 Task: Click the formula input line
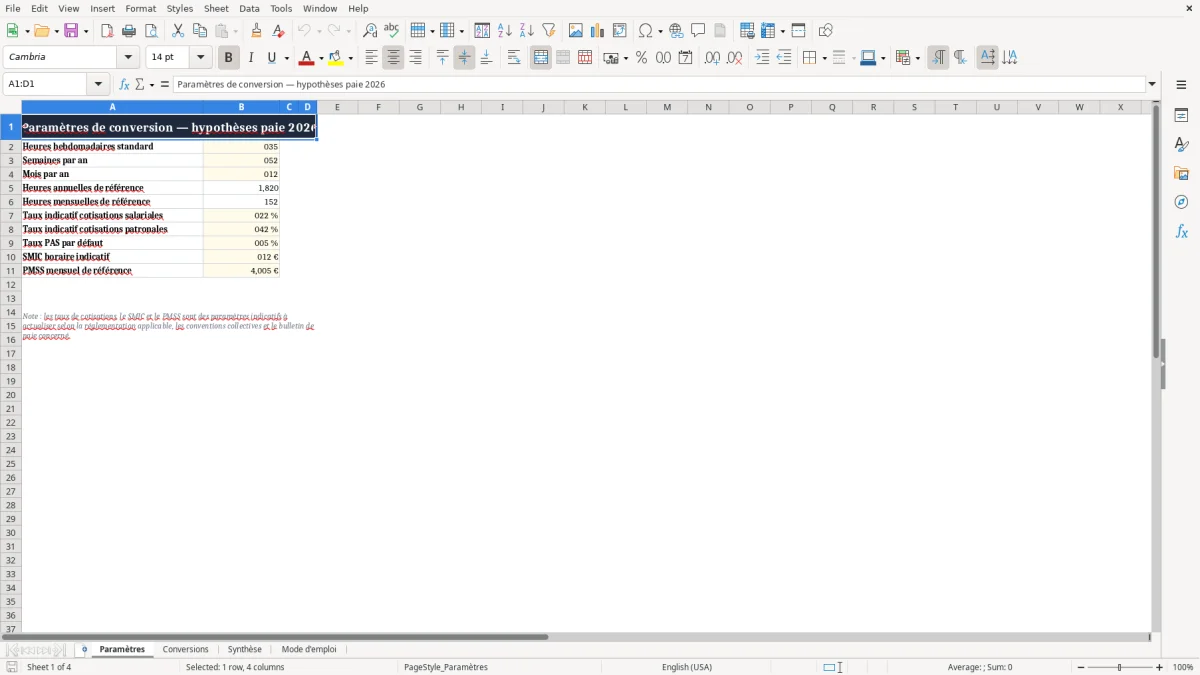[658, 85]
